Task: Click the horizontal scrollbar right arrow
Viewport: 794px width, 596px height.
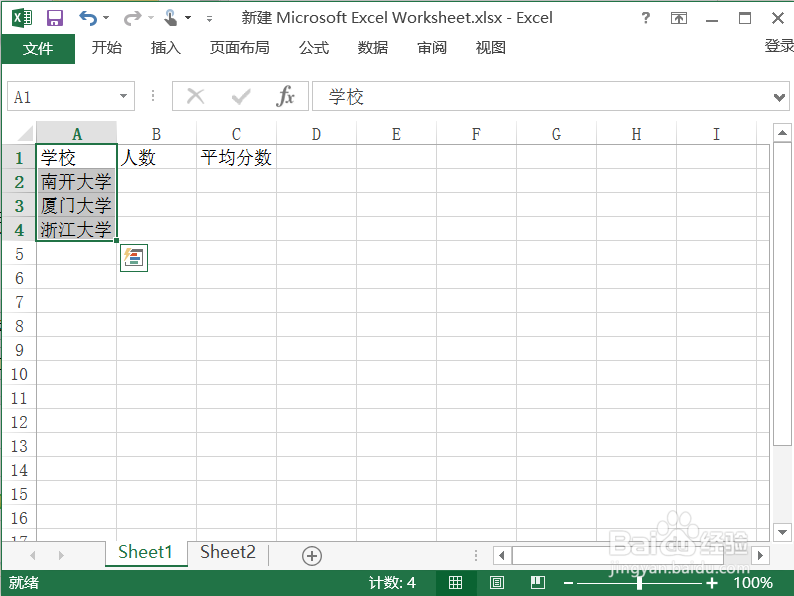Action: pos(760,555)
